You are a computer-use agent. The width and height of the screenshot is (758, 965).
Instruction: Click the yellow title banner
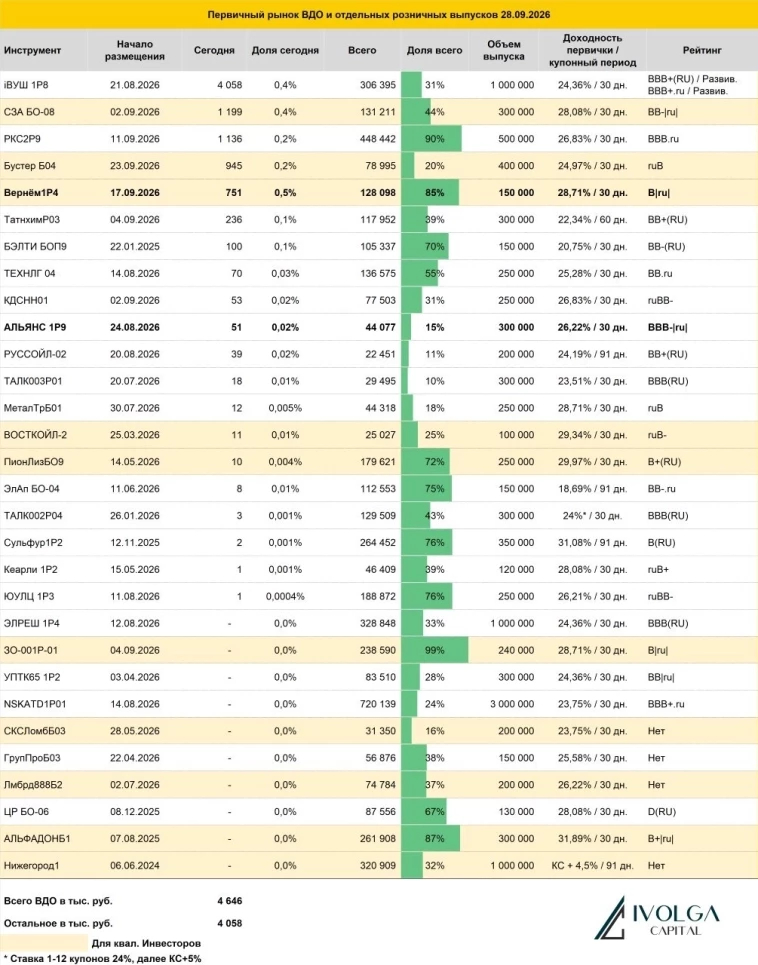pyautogui.click(x=379, y=14)
